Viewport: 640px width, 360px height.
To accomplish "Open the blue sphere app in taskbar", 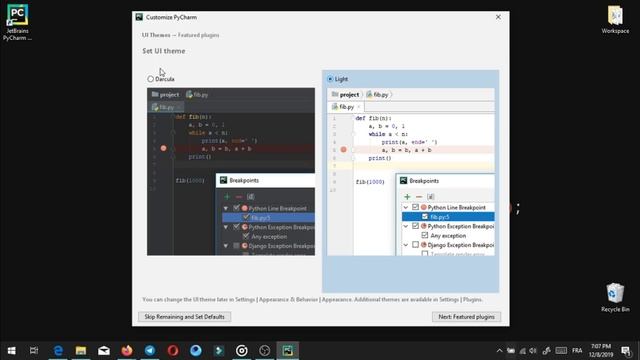I will 196,351.
